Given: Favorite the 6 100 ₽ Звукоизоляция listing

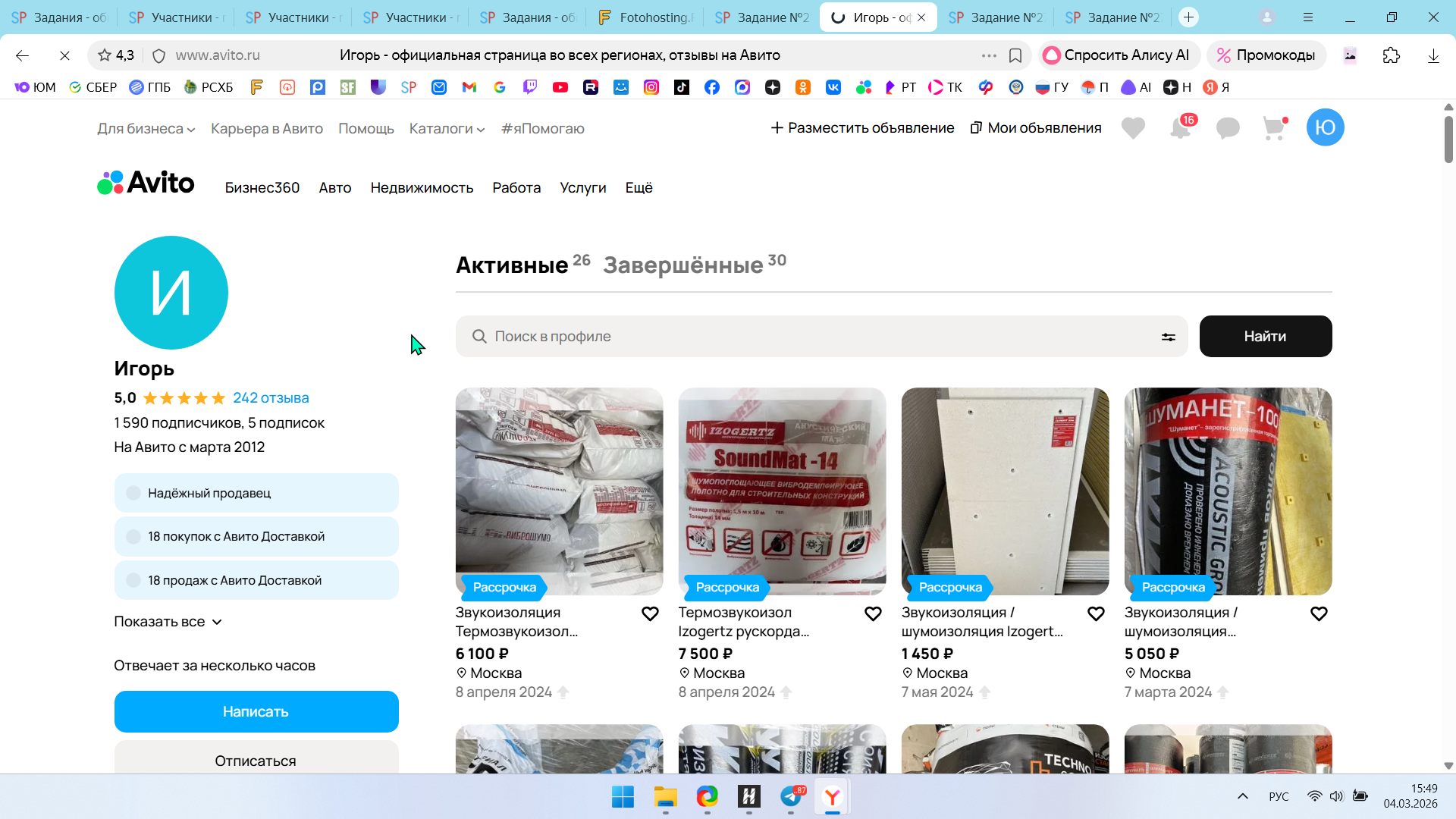Looking at the screenshot, I should 650,613.
